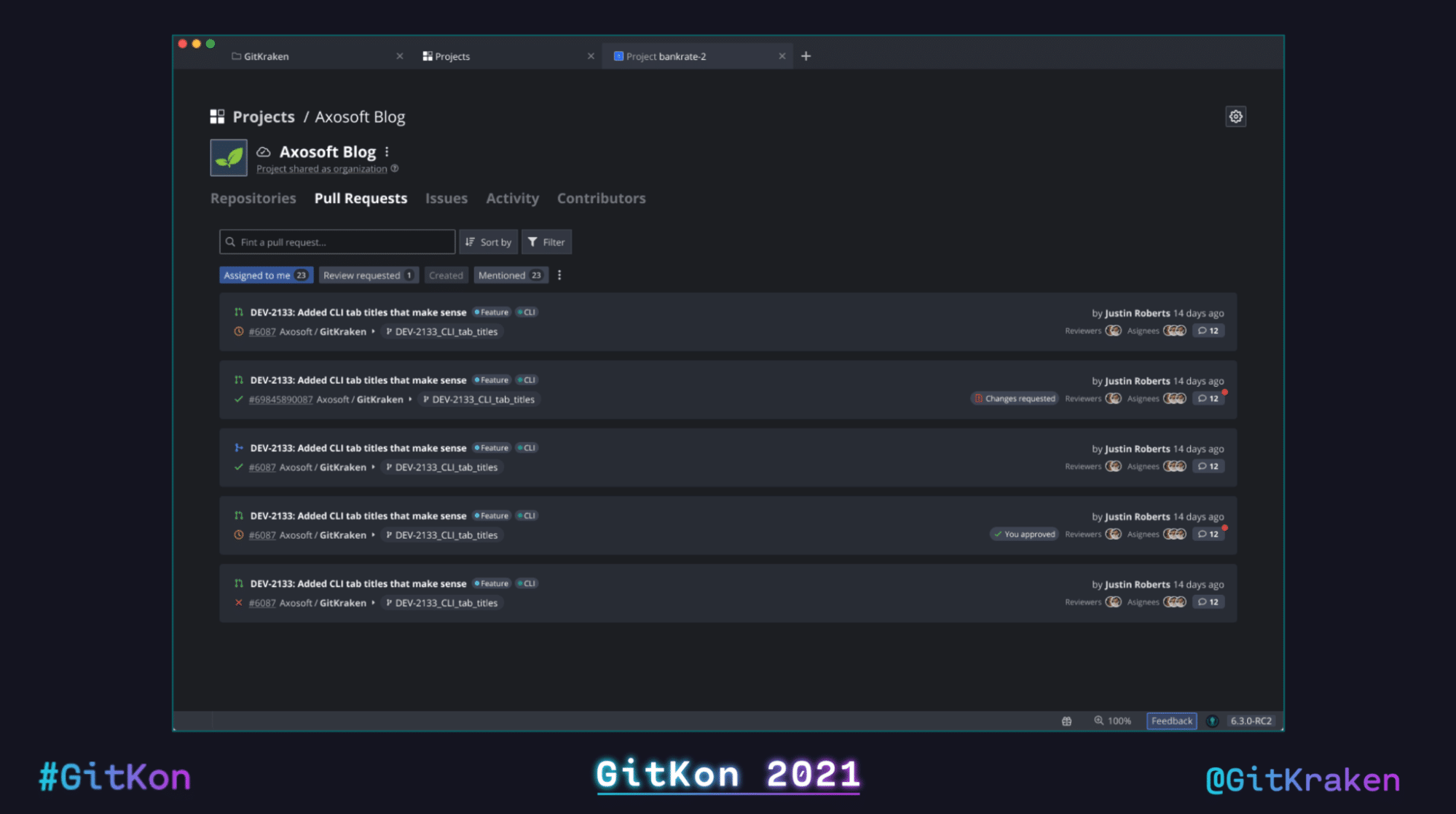
Task: Open the Filter dropdown
Action: [x=546, y=242]
